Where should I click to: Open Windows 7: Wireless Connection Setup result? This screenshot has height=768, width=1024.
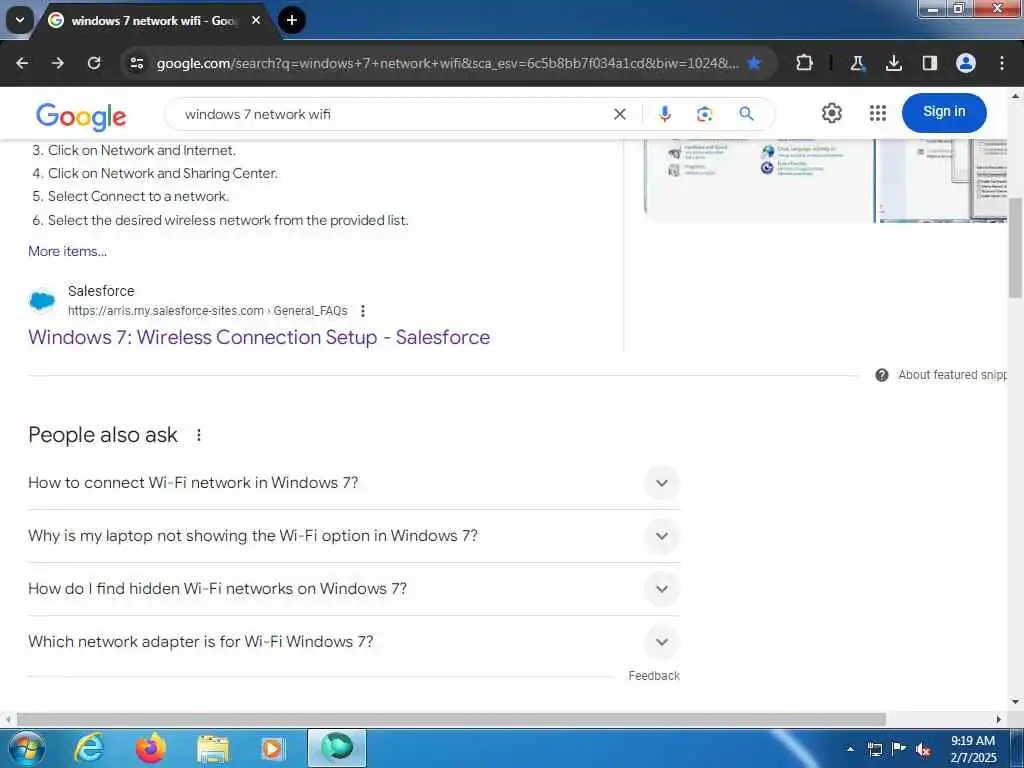259,337
